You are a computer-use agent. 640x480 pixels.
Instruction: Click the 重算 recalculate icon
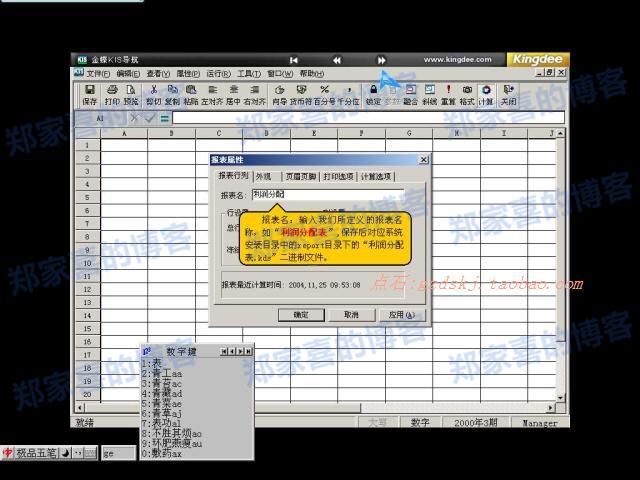point(448,95)
